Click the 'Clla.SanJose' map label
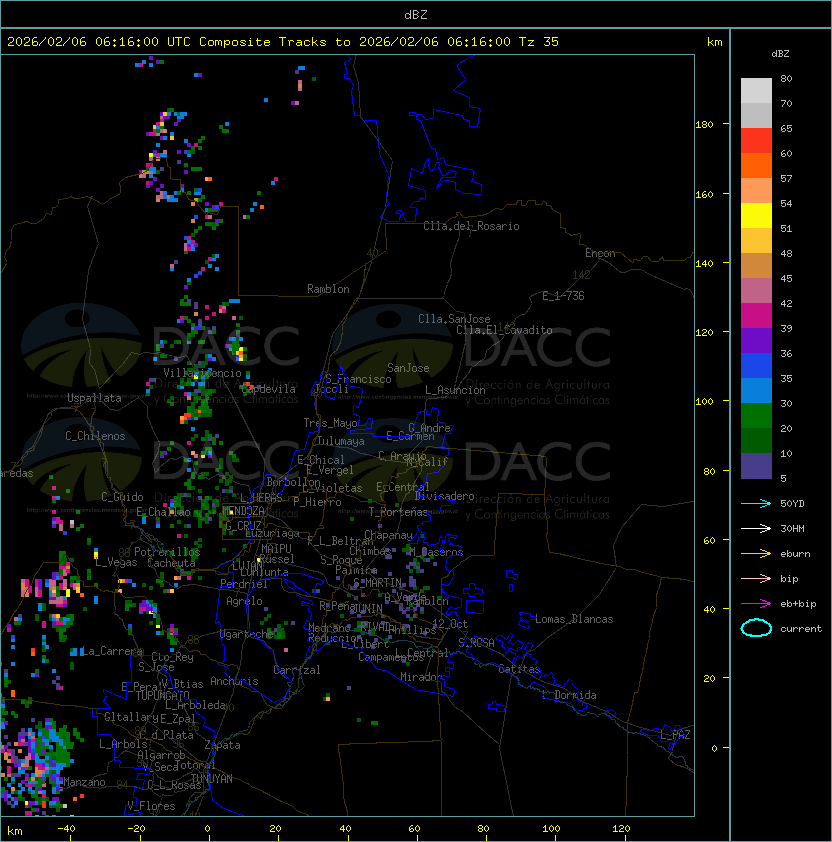 pyautogui.click(x=454, y=319)
